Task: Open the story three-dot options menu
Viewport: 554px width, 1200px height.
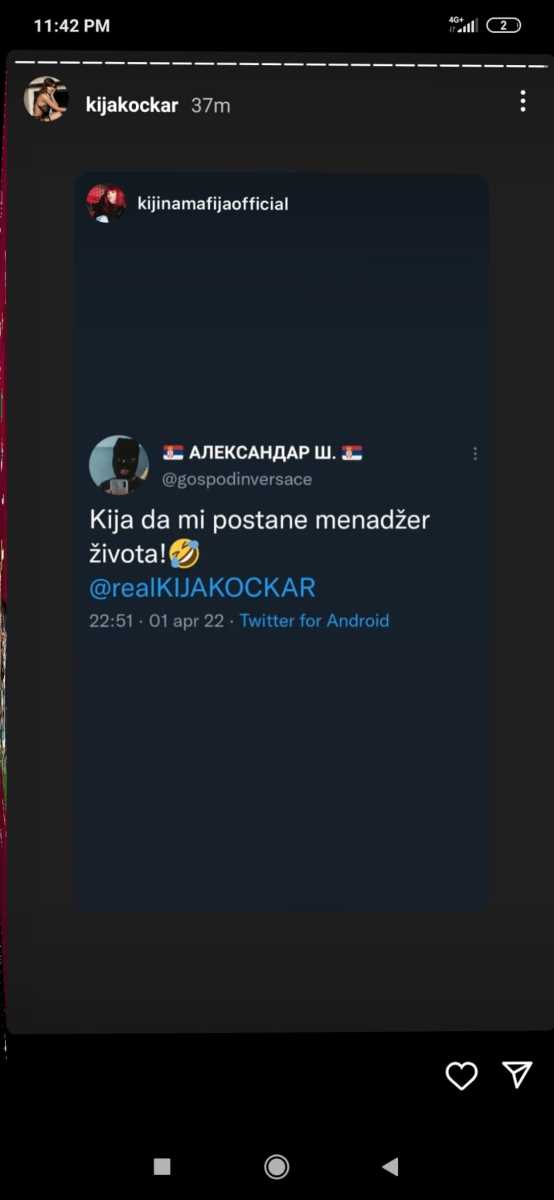Action: point(522,101)
